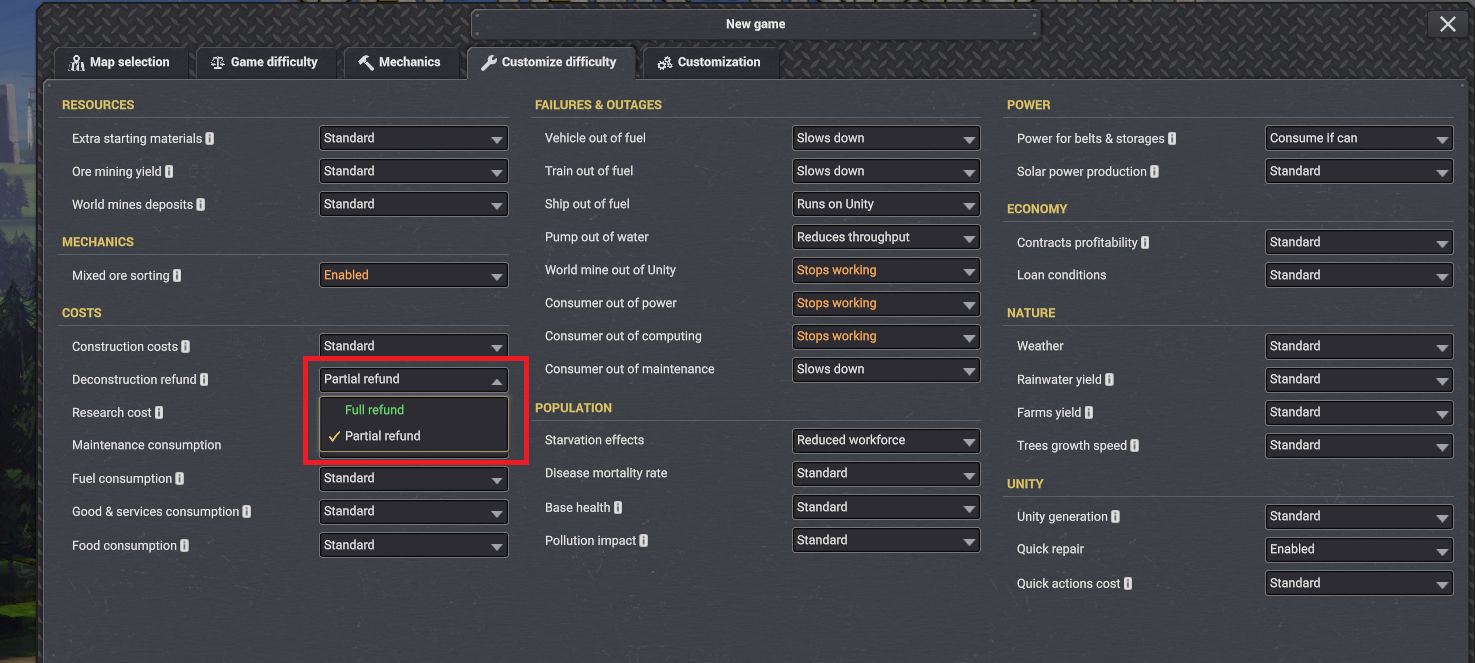Image resolution: width=1475 pixels, height=663 pixels.
Task: Close the New game window
Action: coord(1447,24)
